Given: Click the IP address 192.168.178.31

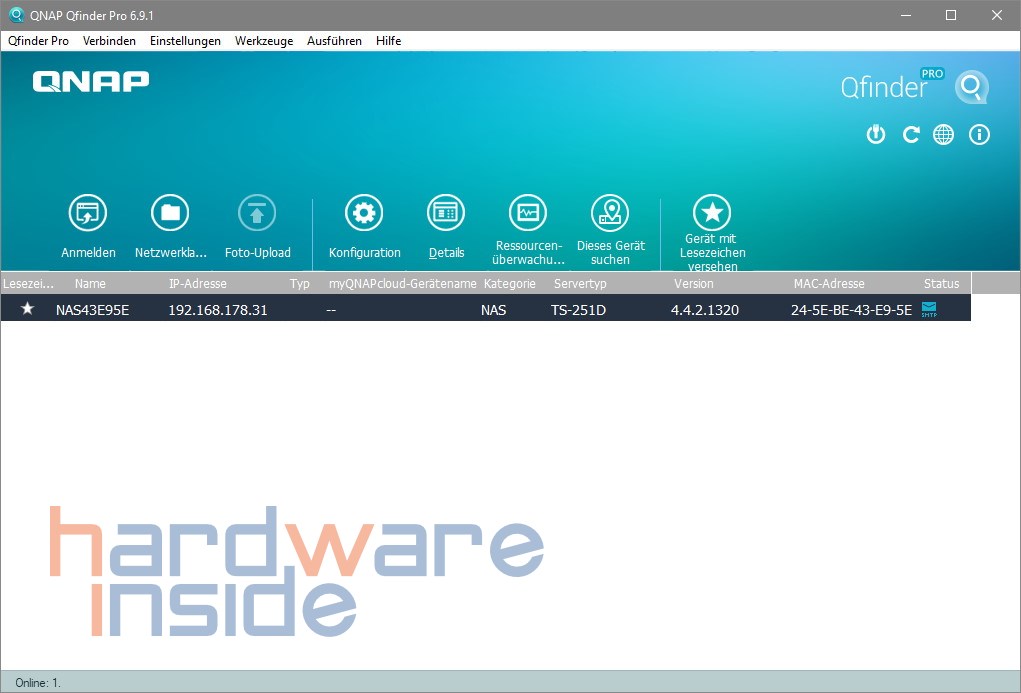Looking at the screenshot, I should (218, 311).
